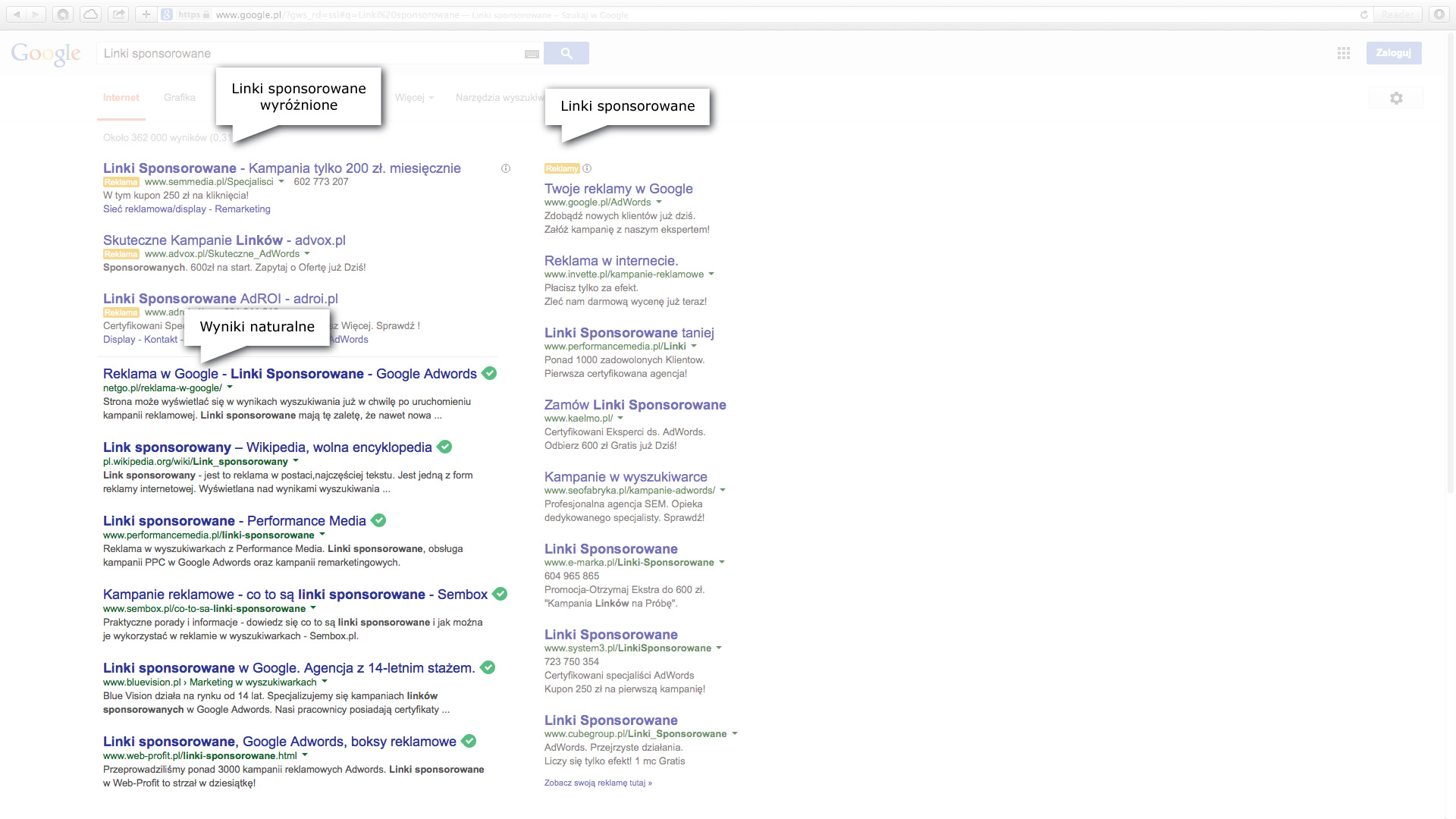
Task: Click the https lock indicator
Action: tap(194, 14)
